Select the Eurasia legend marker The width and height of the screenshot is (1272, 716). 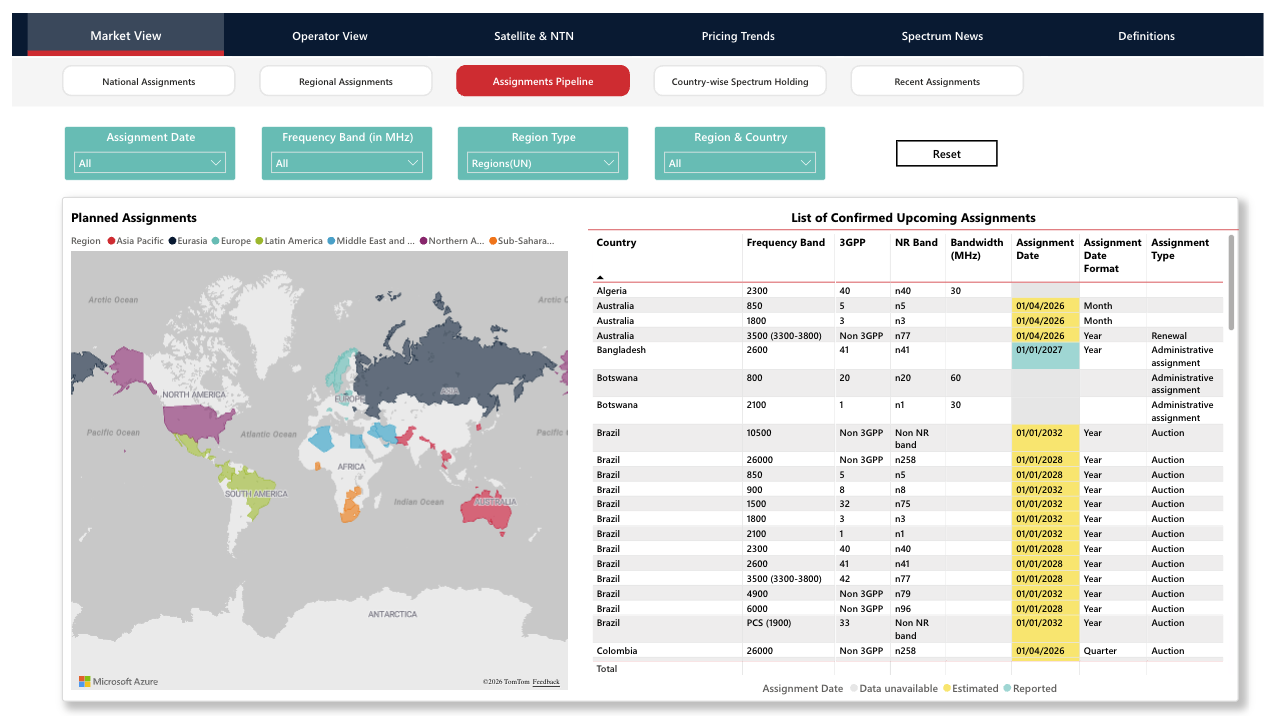coord(173,241)
